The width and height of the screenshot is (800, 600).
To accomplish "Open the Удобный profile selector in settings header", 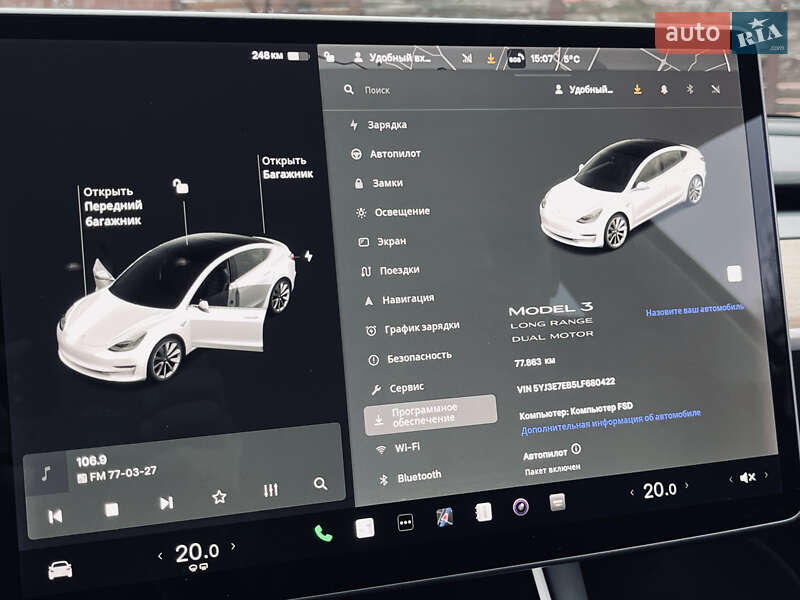I will pyautogui.click(x=584, y=90).
